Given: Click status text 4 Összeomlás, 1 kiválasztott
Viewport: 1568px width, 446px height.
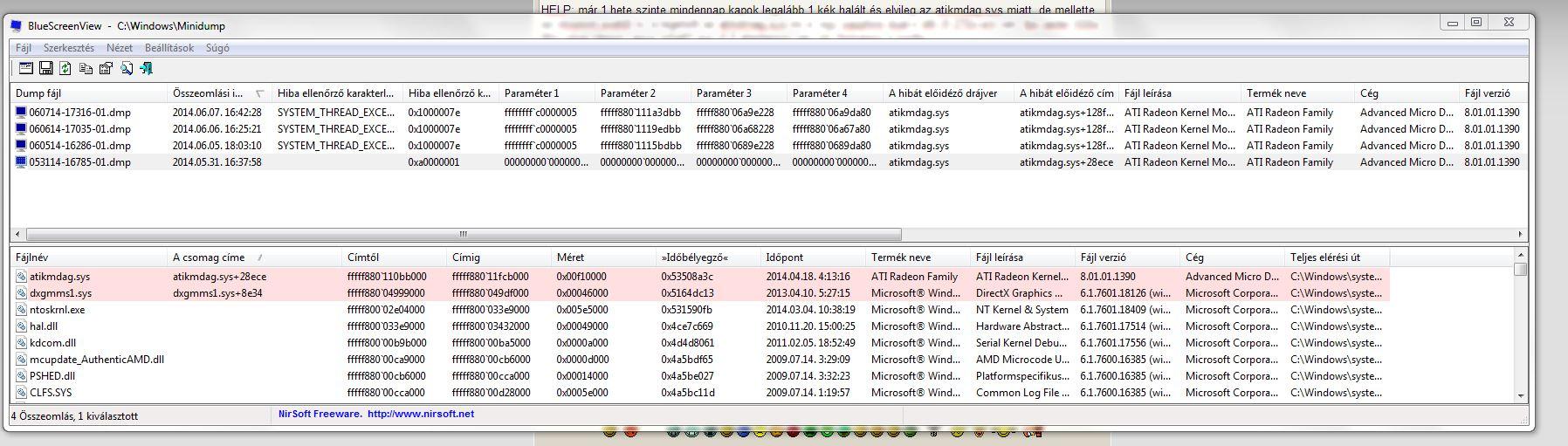Looking at the screenshot, I should pos(74,416).
